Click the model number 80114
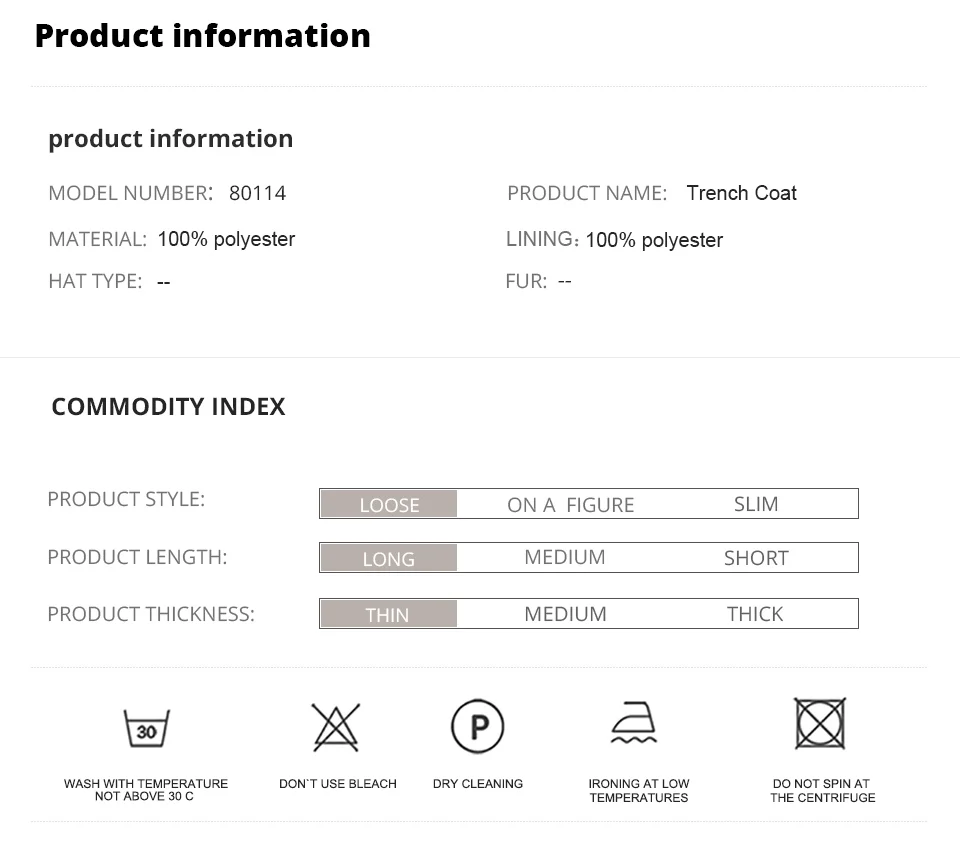Viewport: 960px width, 860px height. tap(257, 193)
